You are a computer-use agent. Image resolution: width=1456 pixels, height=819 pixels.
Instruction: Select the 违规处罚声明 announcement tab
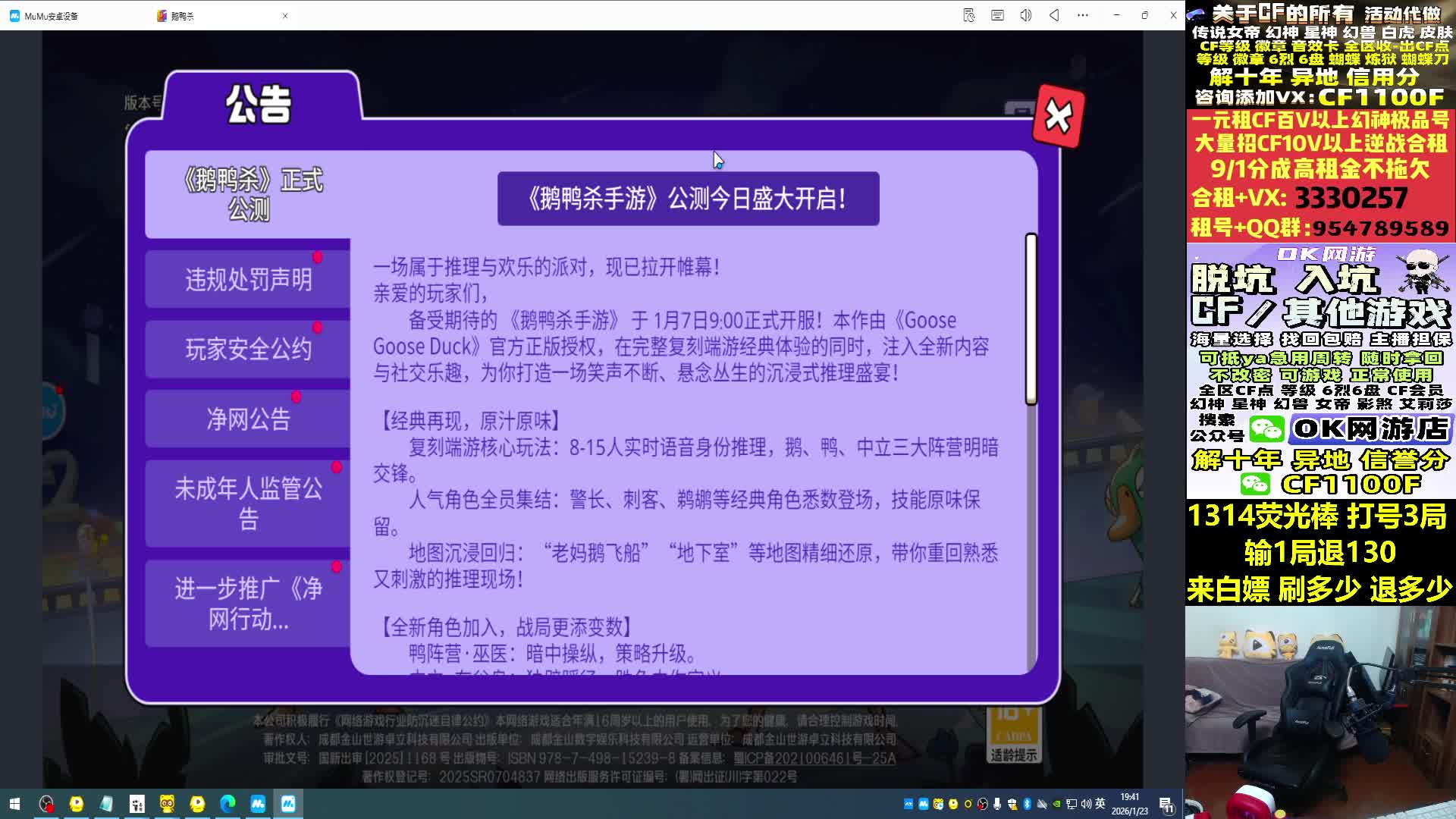pos(248,279)
